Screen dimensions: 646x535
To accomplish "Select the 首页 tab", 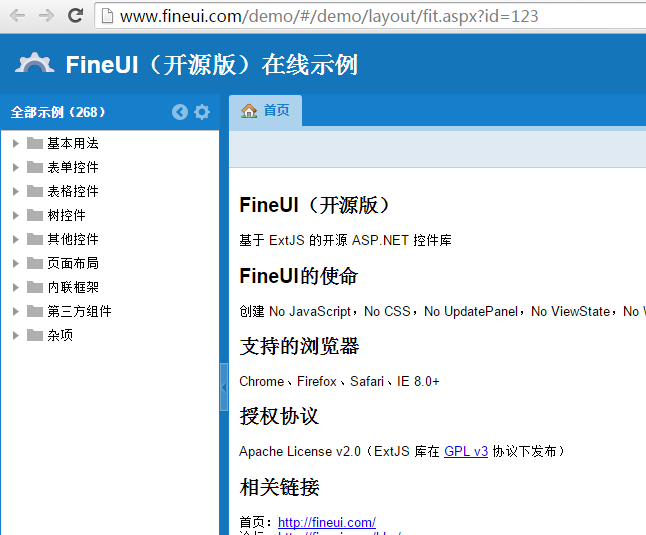I will click(x=266, y=110).
